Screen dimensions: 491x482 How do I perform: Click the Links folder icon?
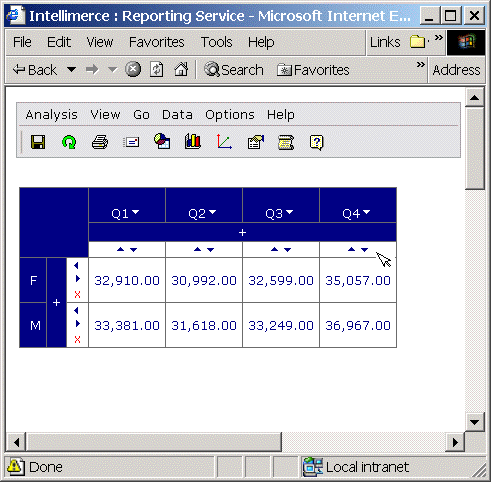(417, 42)
